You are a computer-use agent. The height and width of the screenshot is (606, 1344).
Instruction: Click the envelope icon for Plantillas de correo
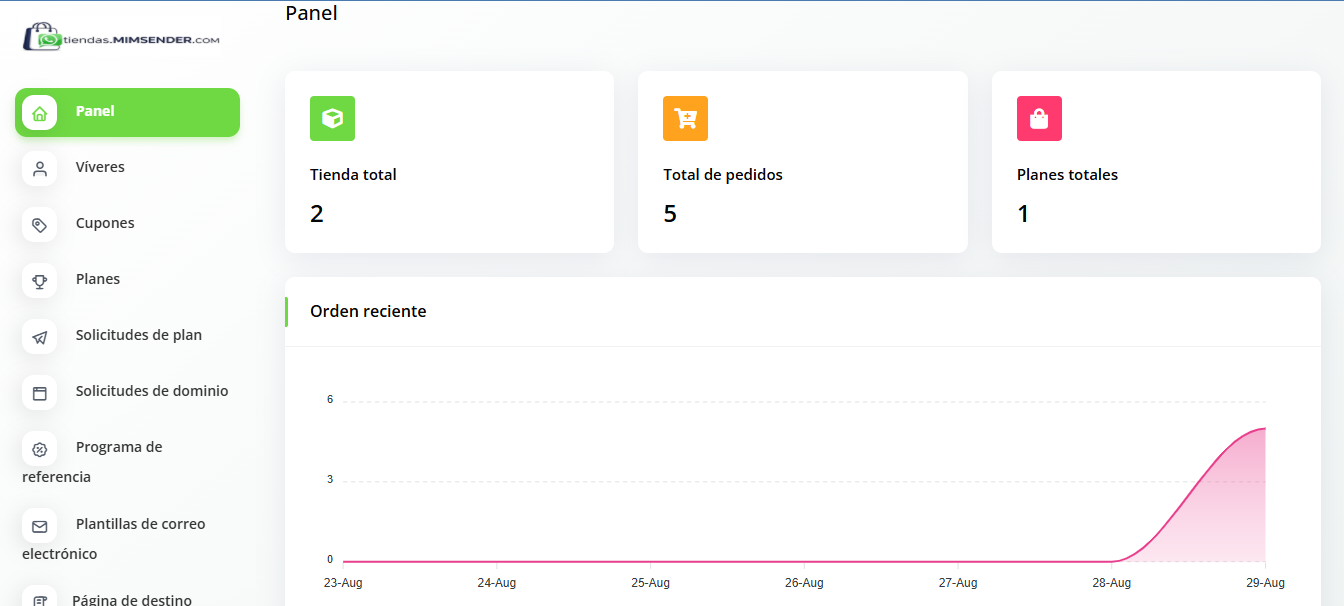(40, 525)
